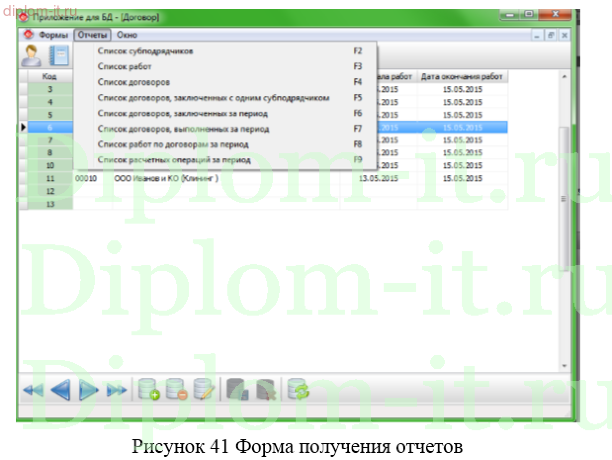Click the row indicator arrow for row 6

23,127
